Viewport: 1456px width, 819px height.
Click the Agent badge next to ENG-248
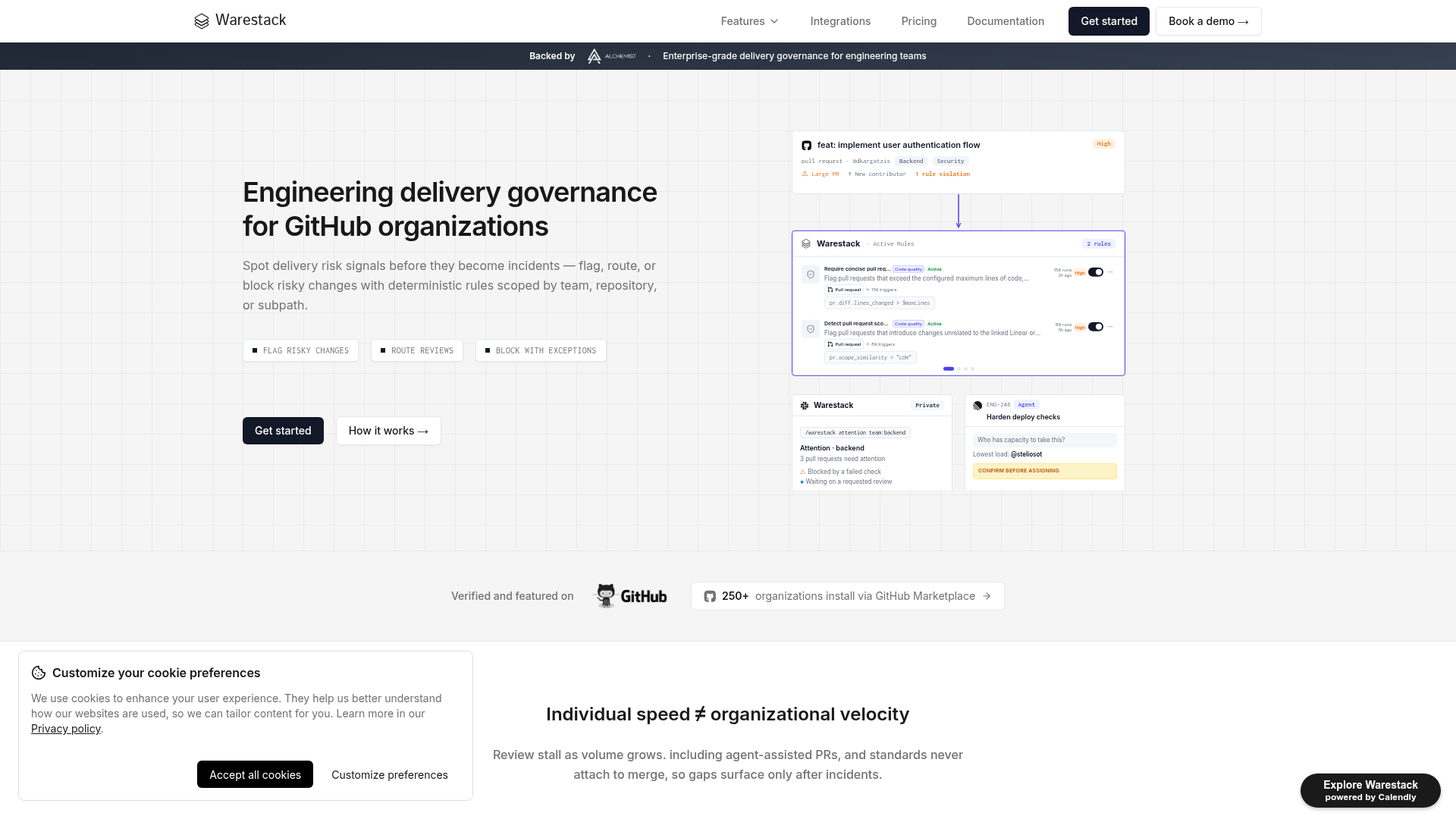coord(1026,405)
